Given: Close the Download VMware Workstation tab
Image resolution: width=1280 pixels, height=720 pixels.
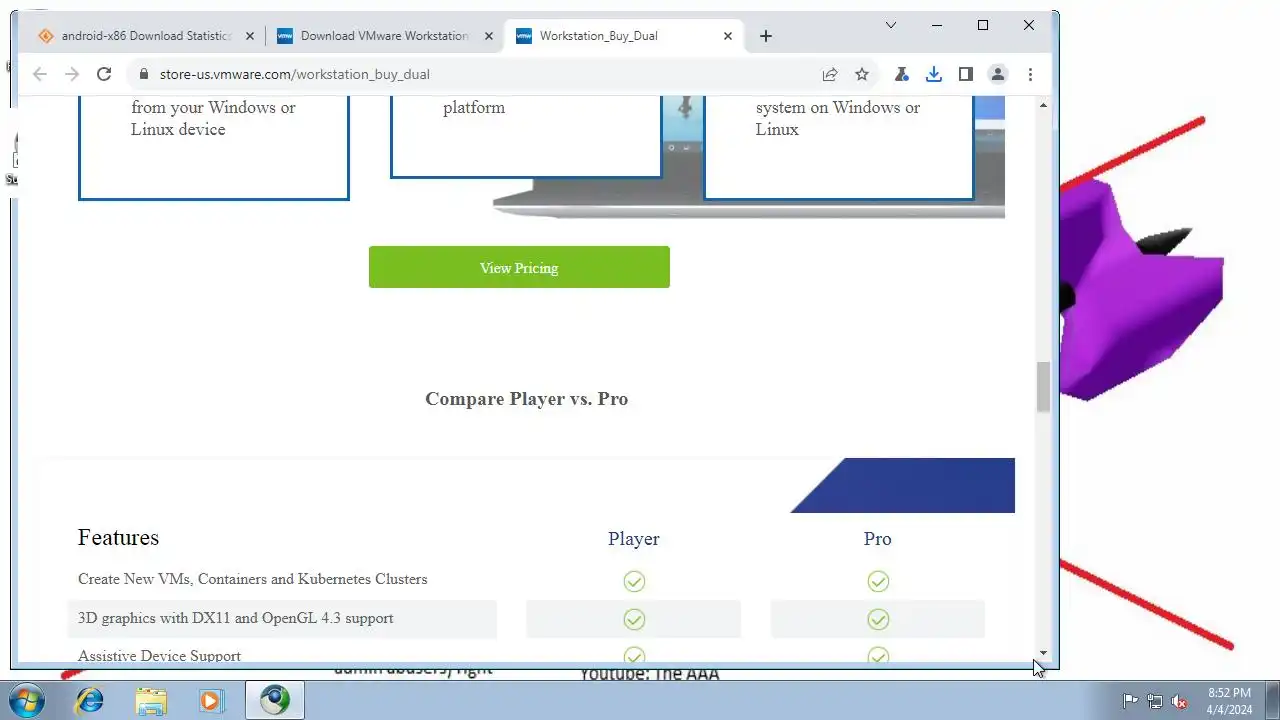Looking at the screenshot, I should [x=489, y=36].
